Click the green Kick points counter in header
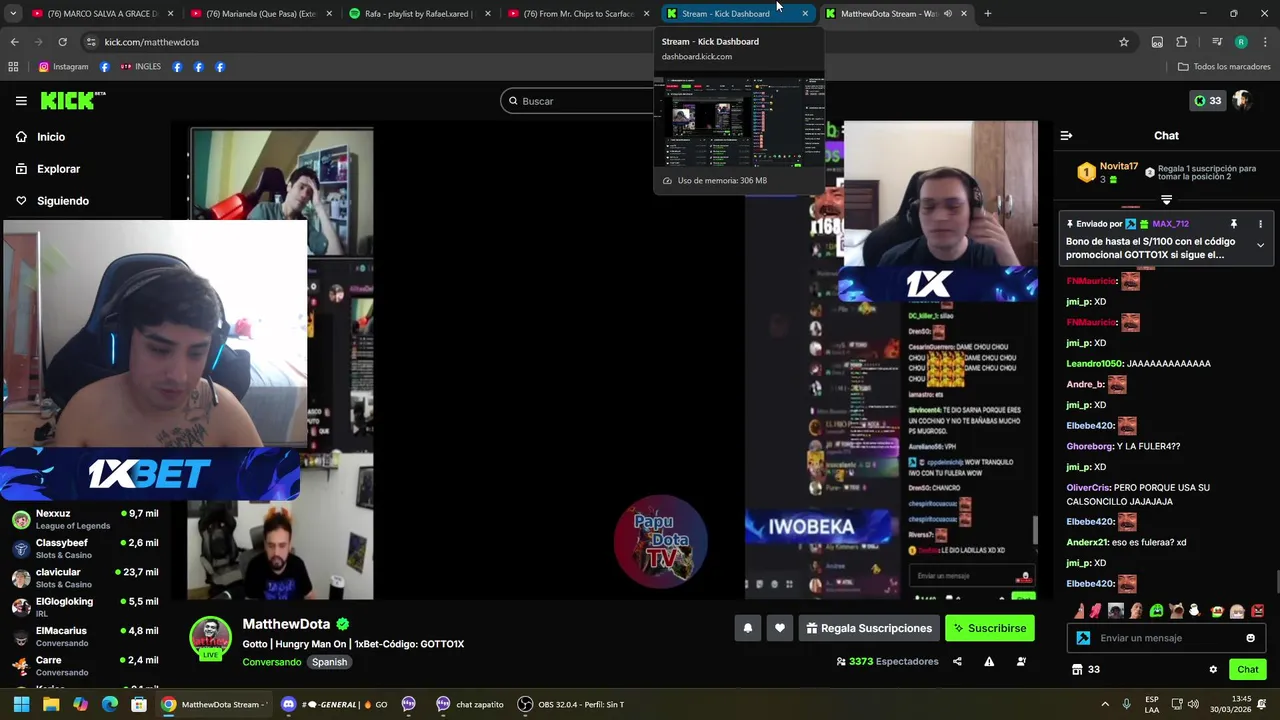1280x720 pixels. [x=1207, y=101]
